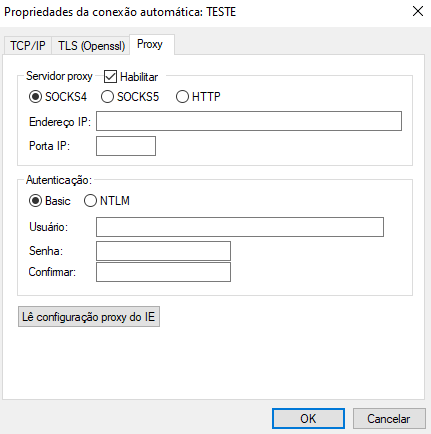Select HTTP as proxy type
431x434 pixels.
click(198, 97)
